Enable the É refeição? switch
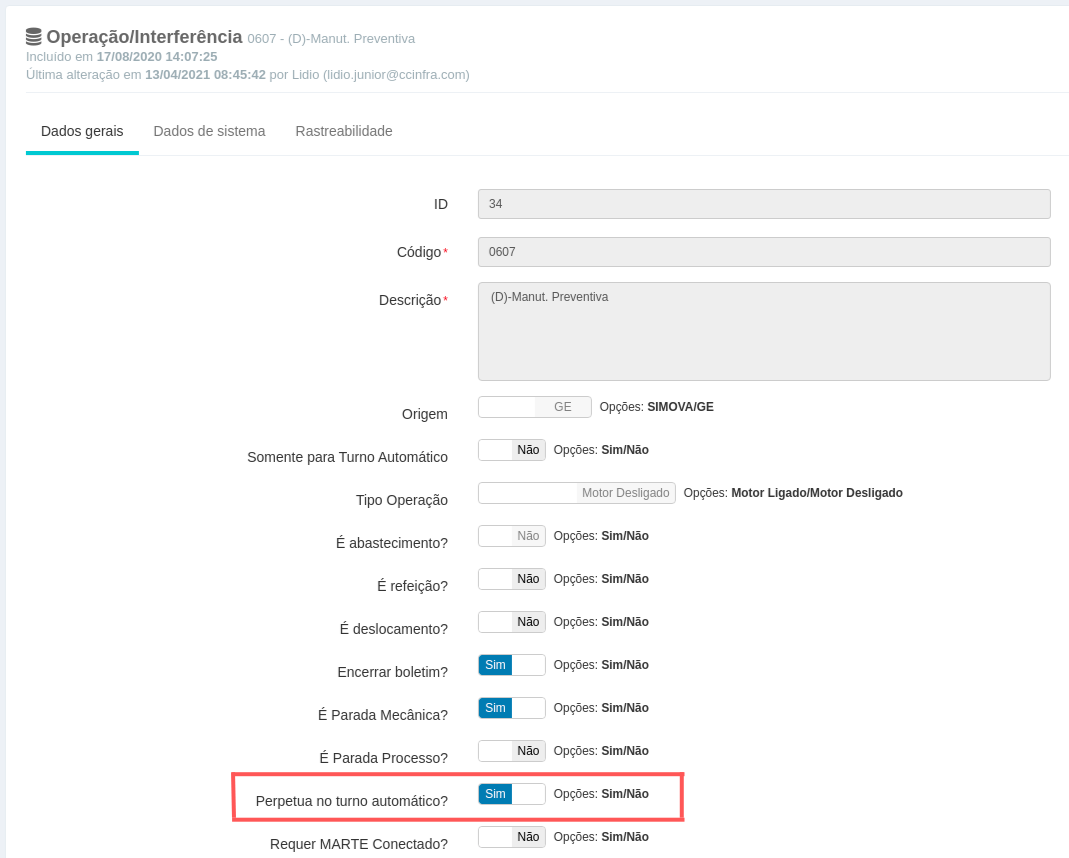The height and width of the screenshot is (858, 1069). coord(511,579)
